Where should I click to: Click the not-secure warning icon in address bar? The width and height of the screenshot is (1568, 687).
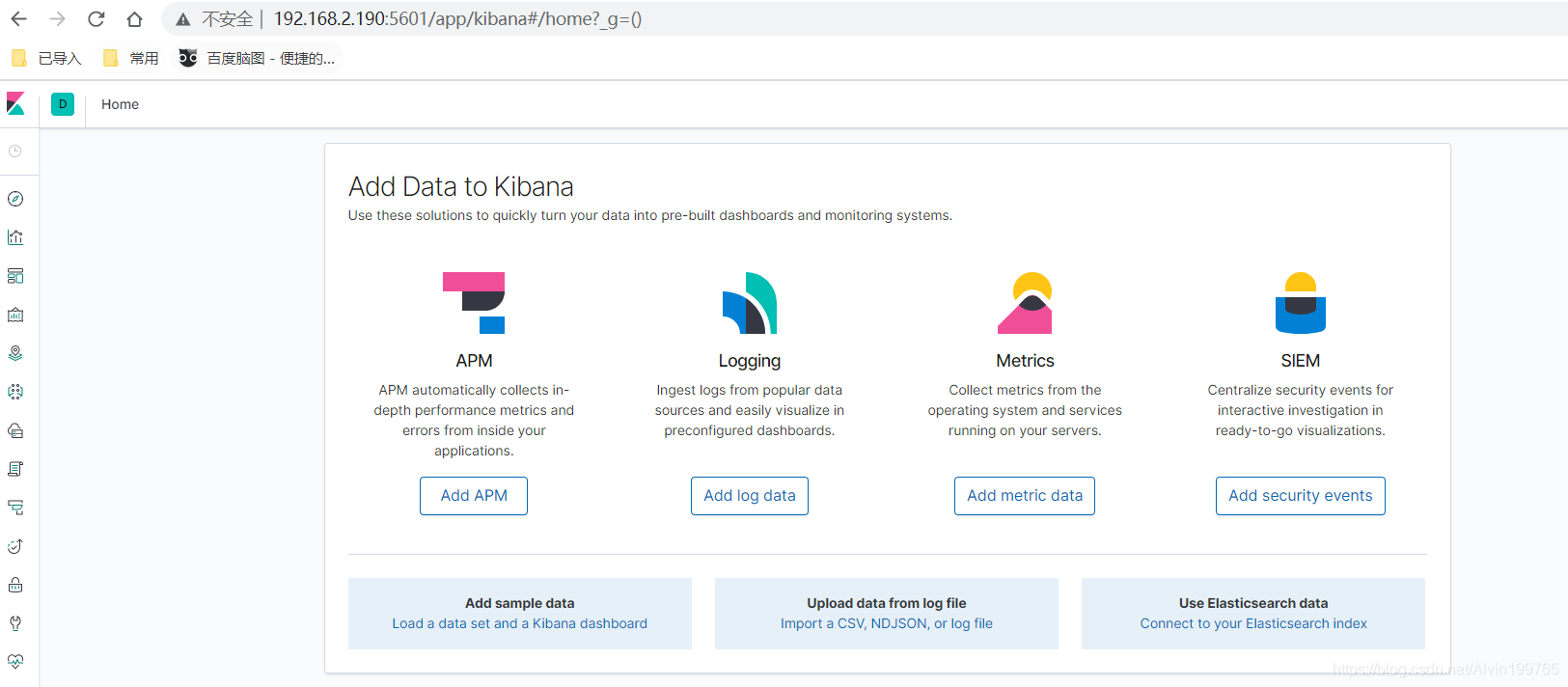point(183,19)
